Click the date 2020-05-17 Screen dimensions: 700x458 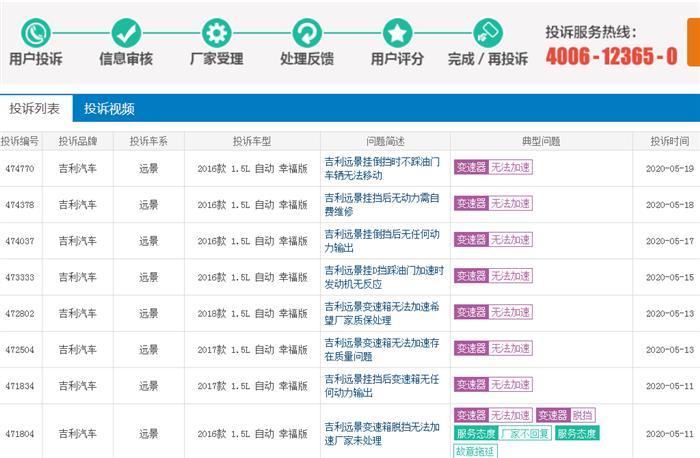coord(670,241)
